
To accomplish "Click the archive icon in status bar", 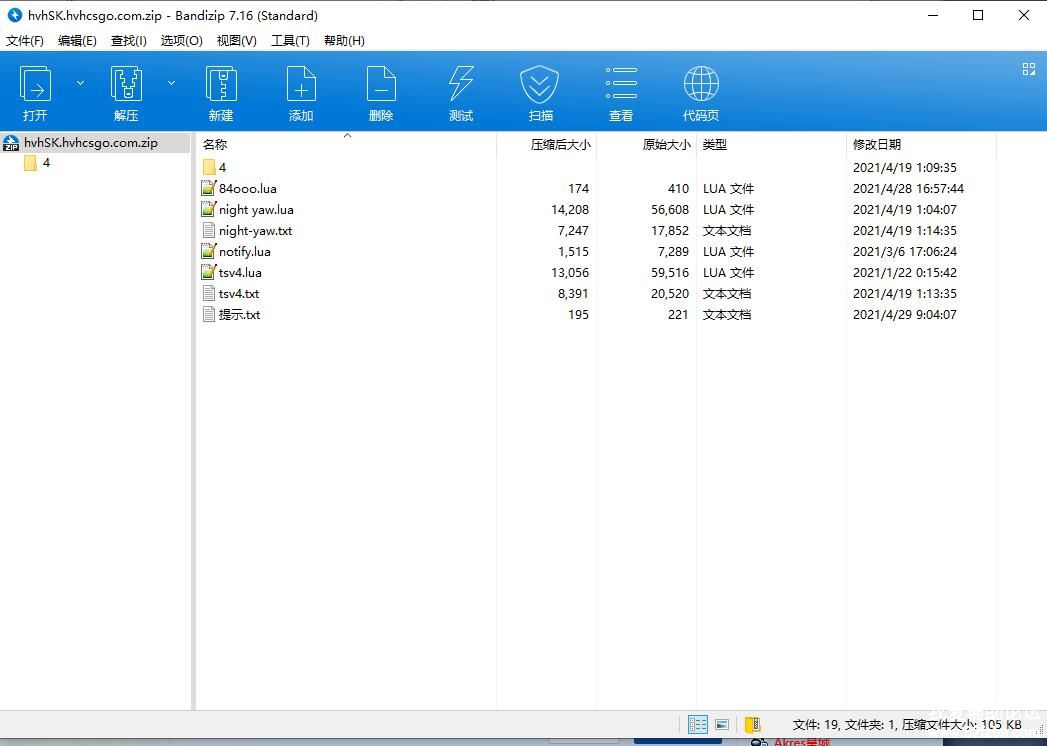I will pyautogui.click(x=753, y=725).
